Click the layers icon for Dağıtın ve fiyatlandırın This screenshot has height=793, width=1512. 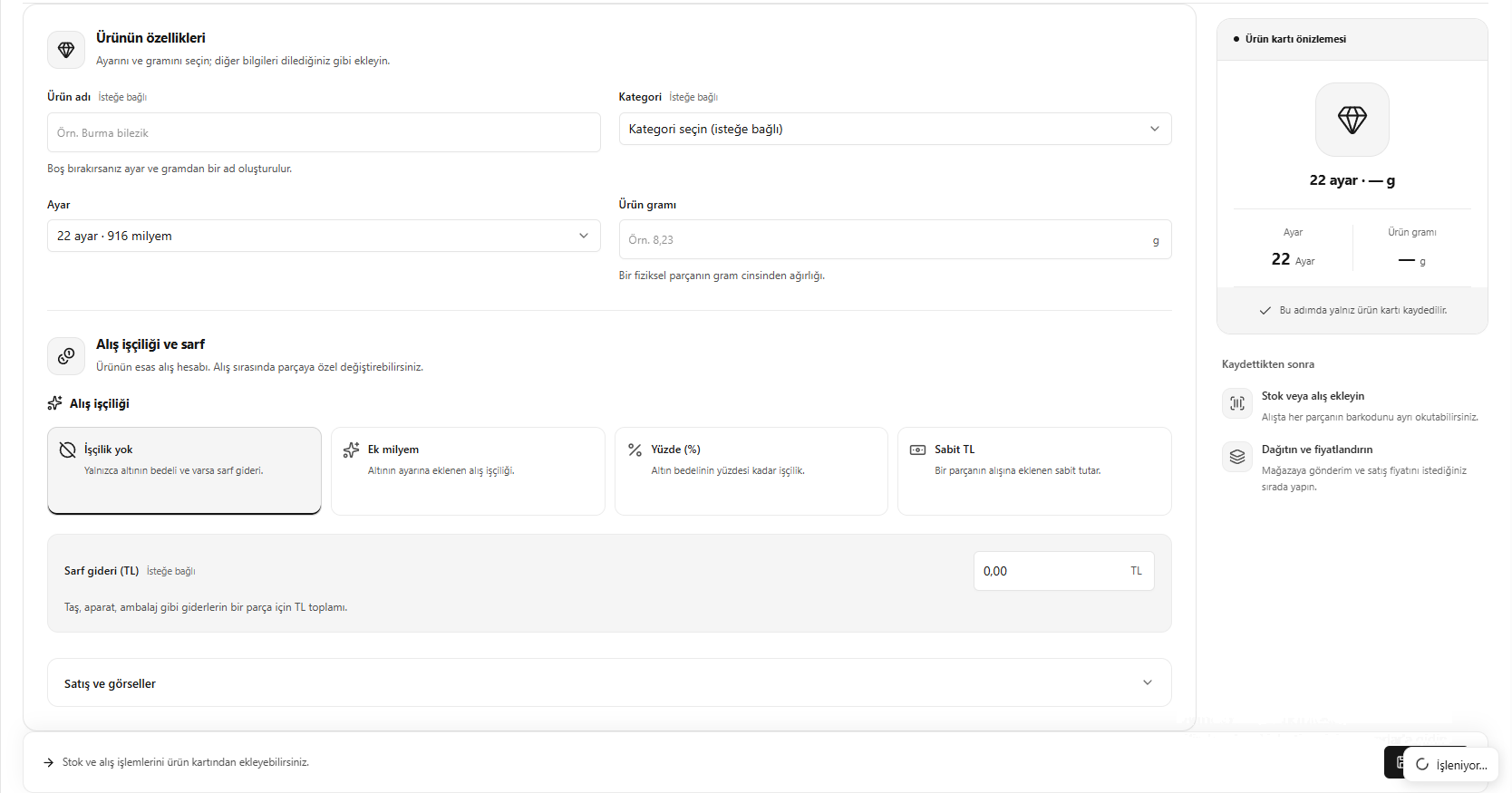[x=1237, y=457]
